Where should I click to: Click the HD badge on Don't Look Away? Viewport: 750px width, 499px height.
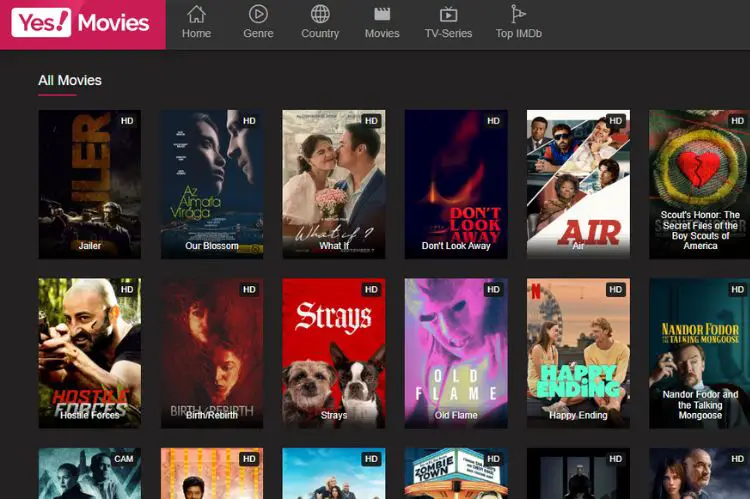pyautogui.click(x=493, y=121)
